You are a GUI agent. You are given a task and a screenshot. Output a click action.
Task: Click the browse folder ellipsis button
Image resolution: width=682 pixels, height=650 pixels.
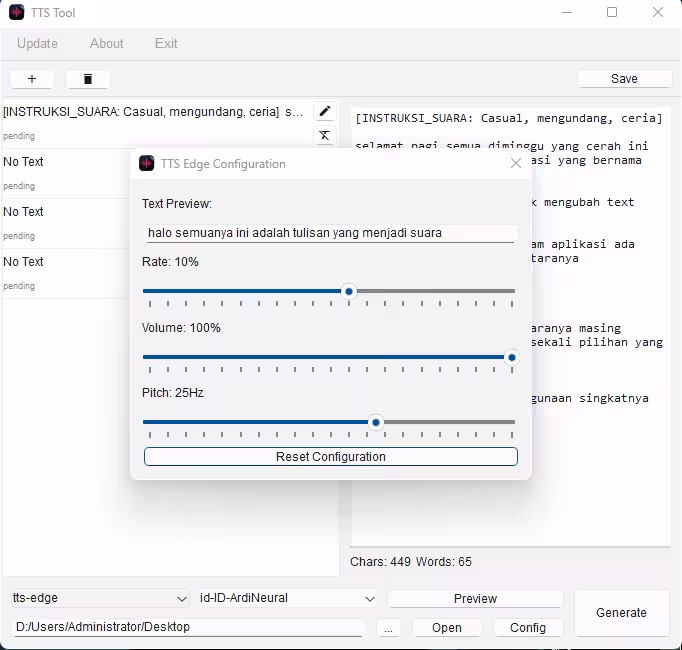(390, 627)
